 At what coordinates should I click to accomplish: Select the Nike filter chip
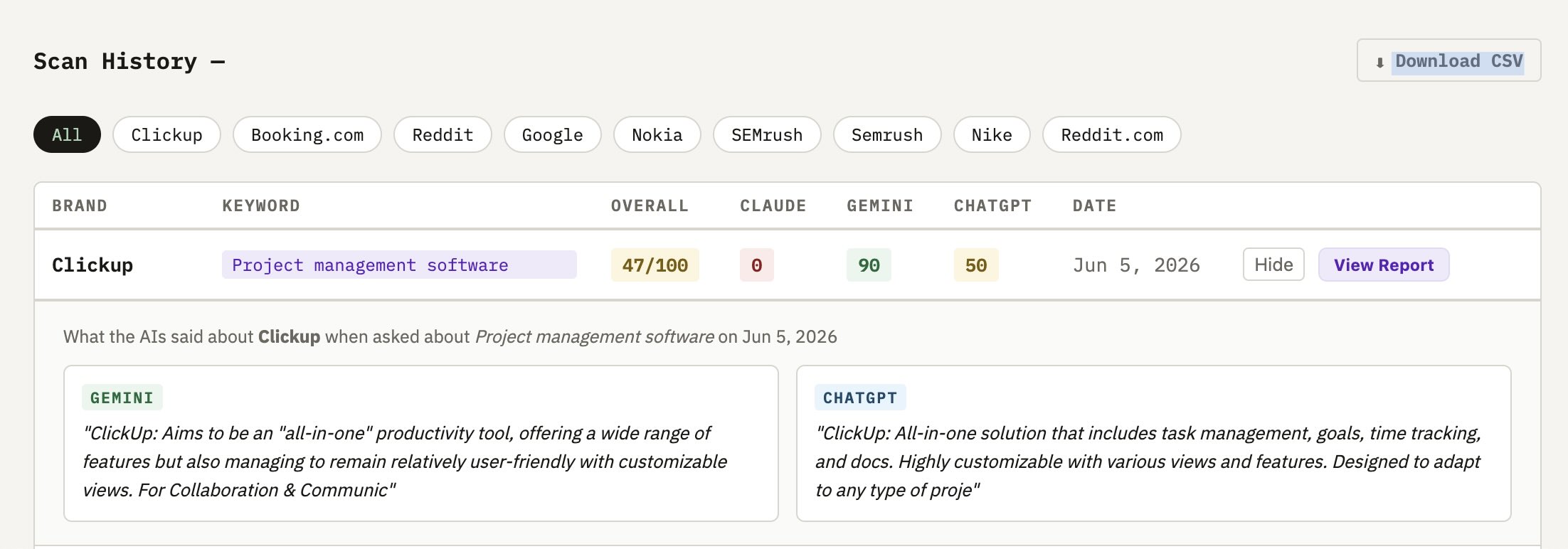(x=992, y=134)
